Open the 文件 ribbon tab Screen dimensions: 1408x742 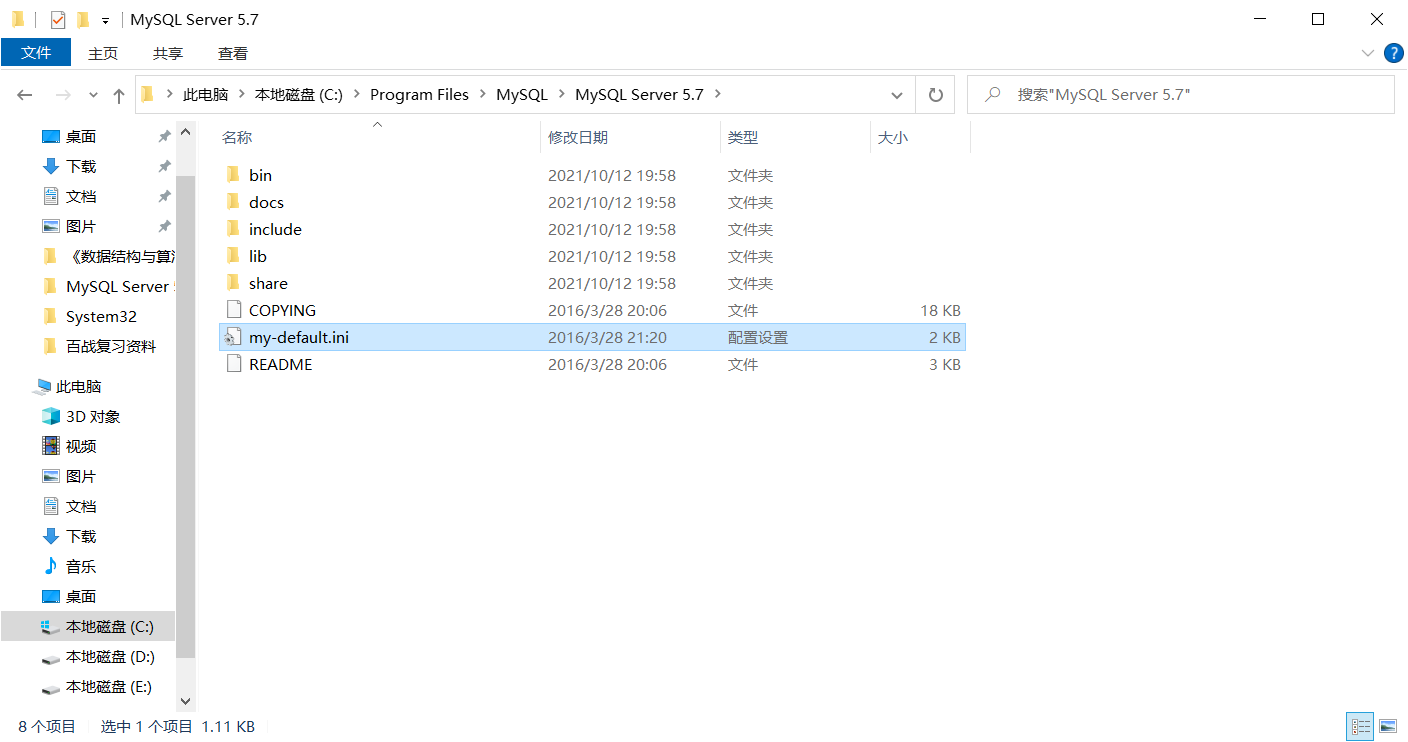[x=36, y=53]
